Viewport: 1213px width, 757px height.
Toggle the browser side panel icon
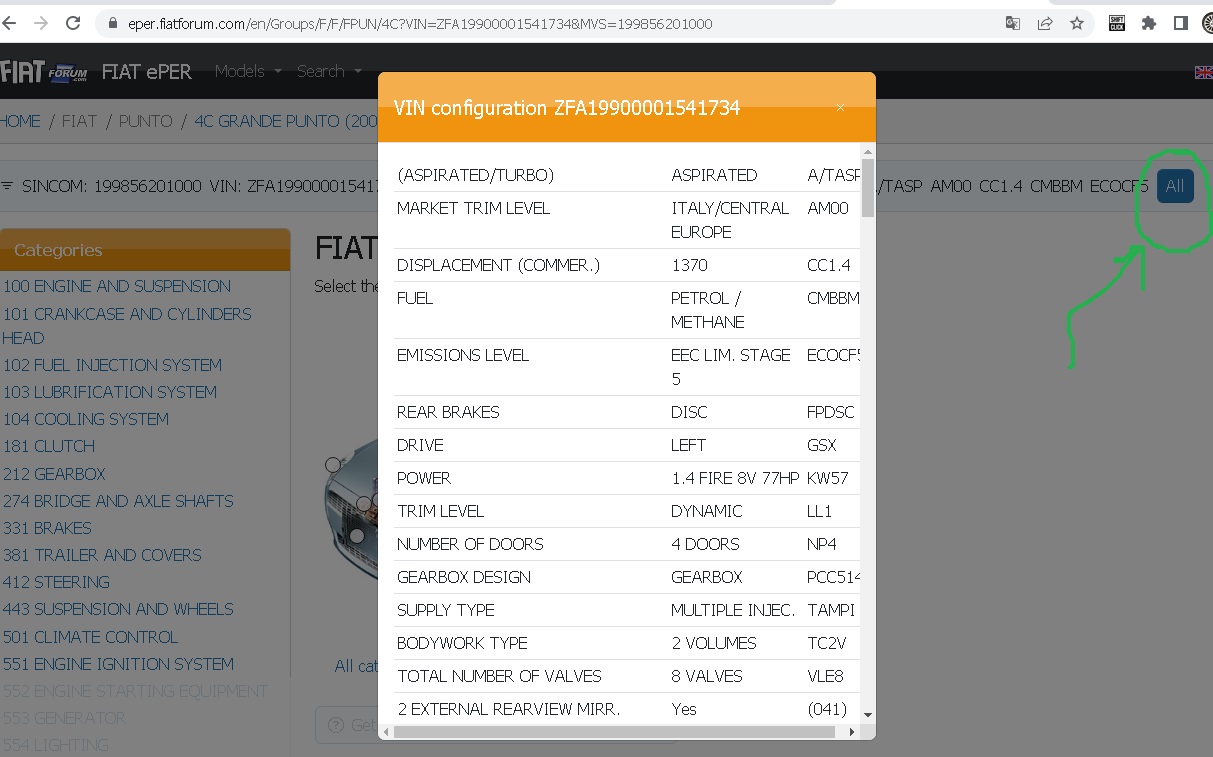[1181, 23]
